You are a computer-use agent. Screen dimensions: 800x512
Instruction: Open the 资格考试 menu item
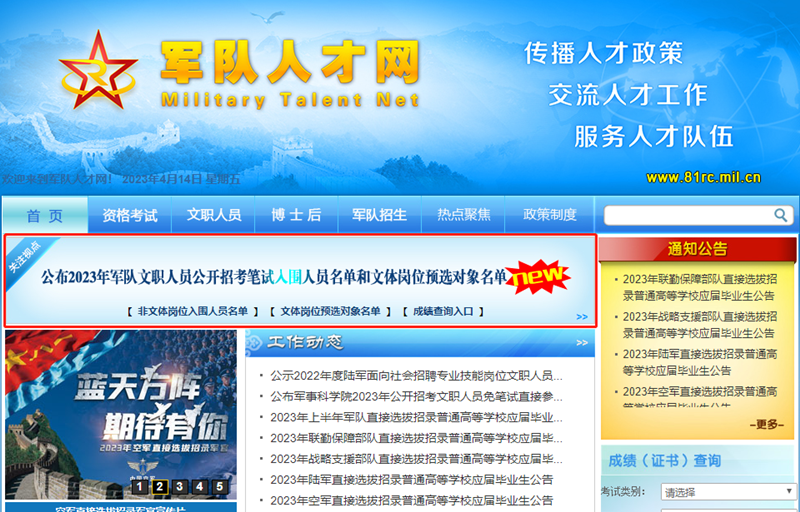tap(130, 215)
